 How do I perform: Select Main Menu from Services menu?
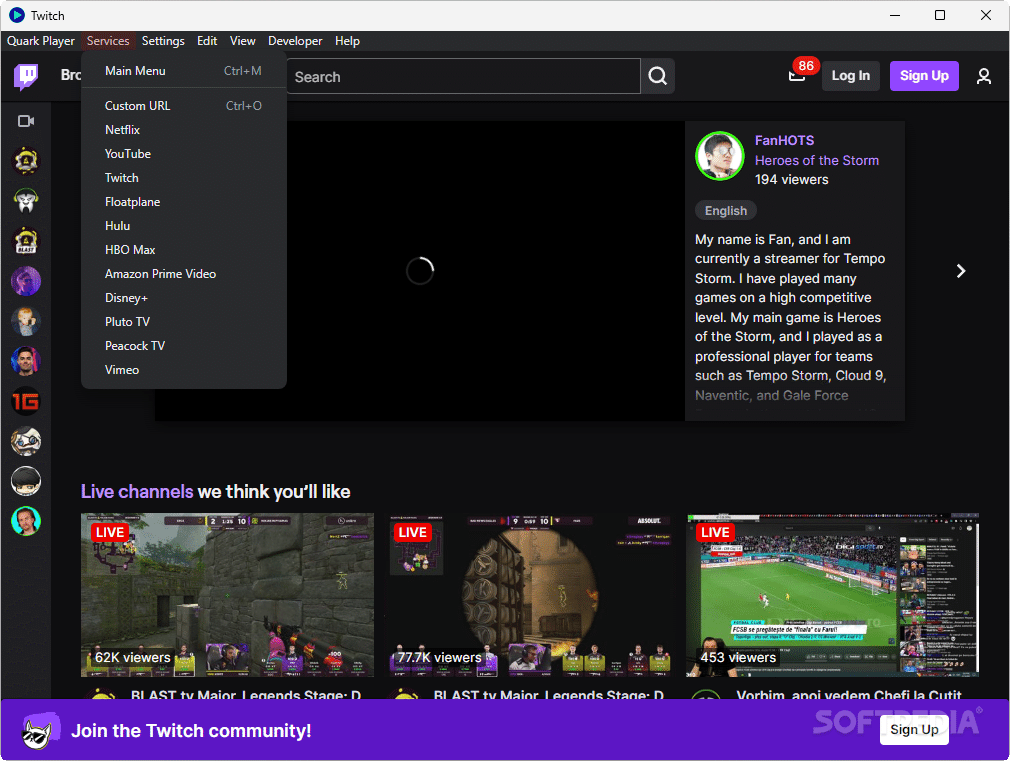tap(184, 71)
